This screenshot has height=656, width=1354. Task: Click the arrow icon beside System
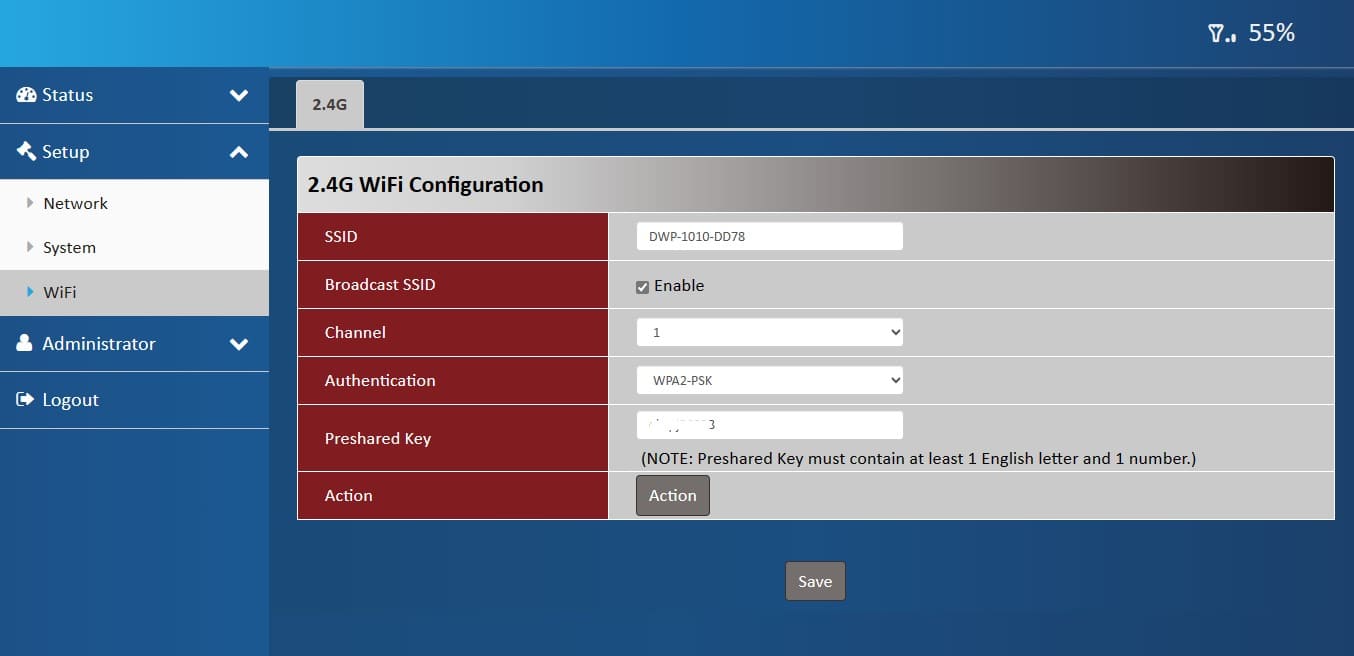click(30, 247)
